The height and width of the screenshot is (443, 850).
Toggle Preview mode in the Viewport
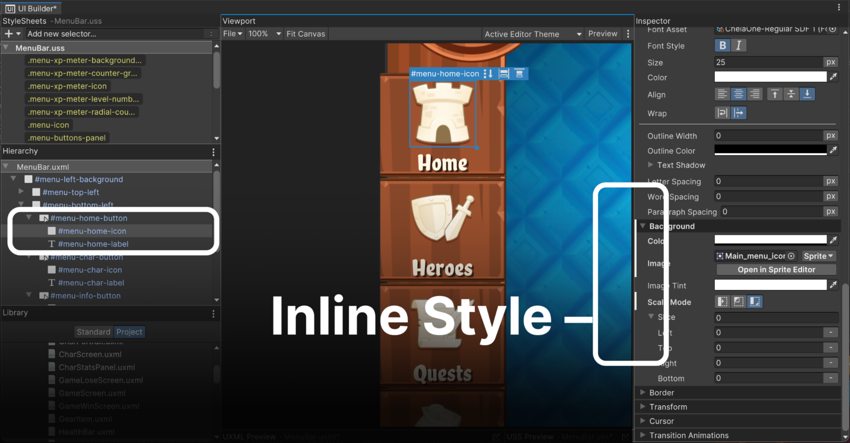[x=602, y=34]
